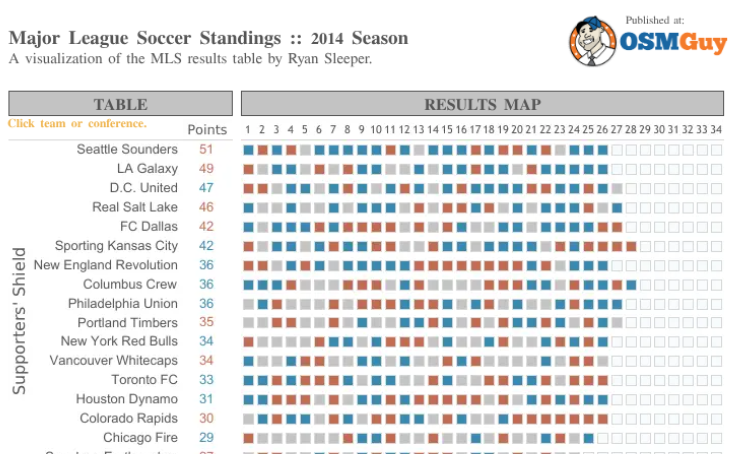The height and width of the screenshot is (454, 736).
Task: Select the LA Galaxy team name
Action: (147, 169)
